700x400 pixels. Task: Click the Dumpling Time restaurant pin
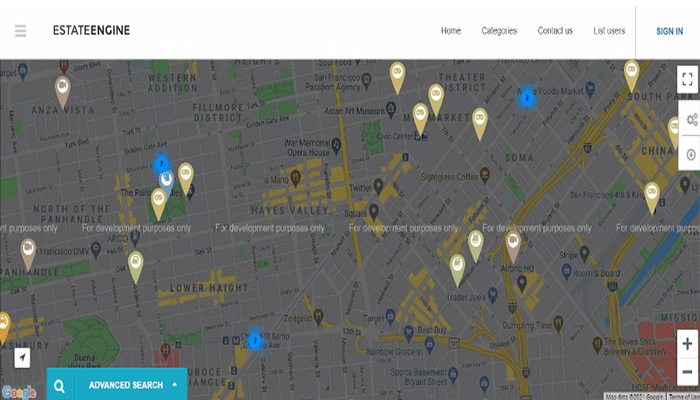point(558,323)
